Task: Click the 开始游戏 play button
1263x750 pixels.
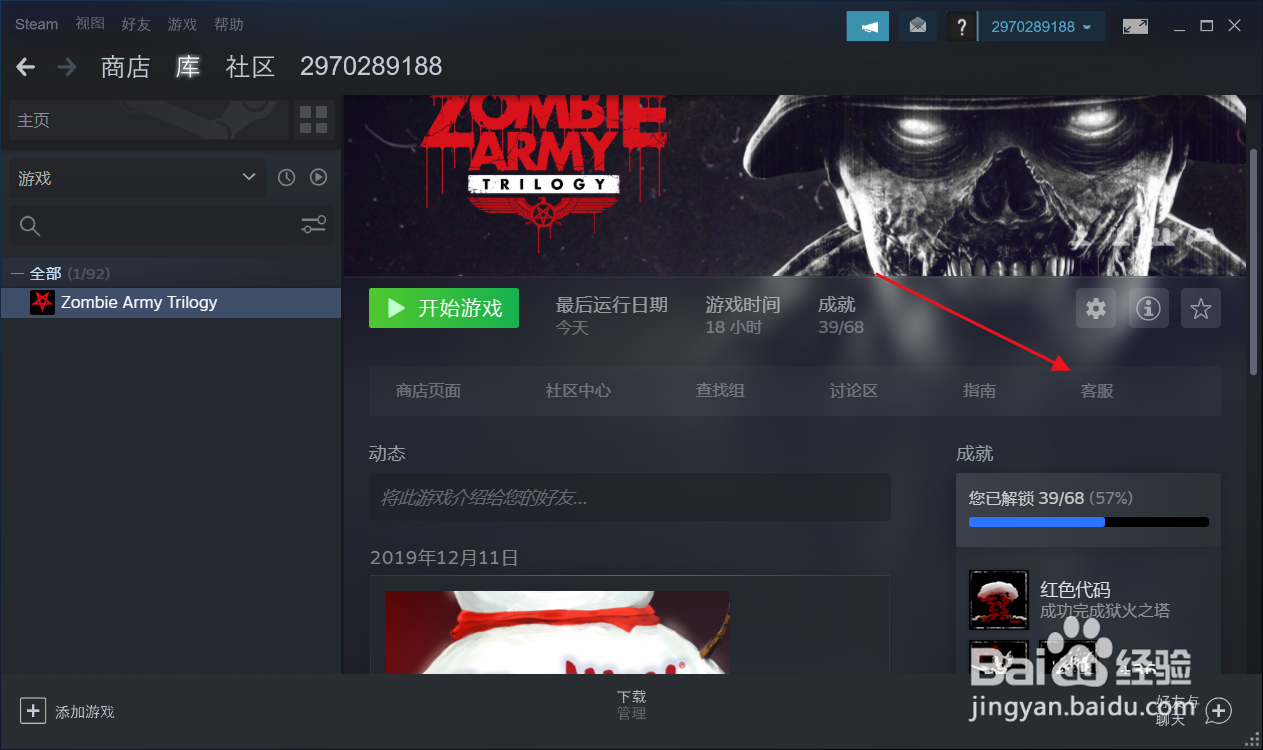Action: tap(444, 308)
